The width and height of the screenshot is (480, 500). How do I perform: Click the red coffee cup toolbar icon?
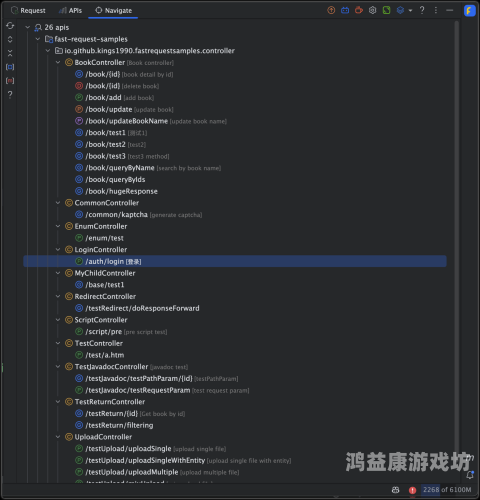(x=359, y=10)
